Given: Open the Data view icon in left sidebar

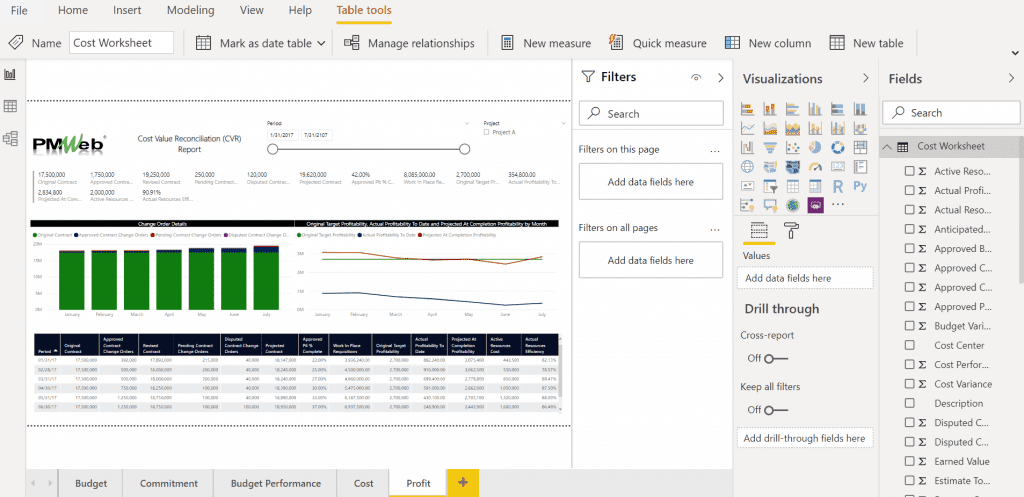Looking at the screenshot, I should [10, 106].
